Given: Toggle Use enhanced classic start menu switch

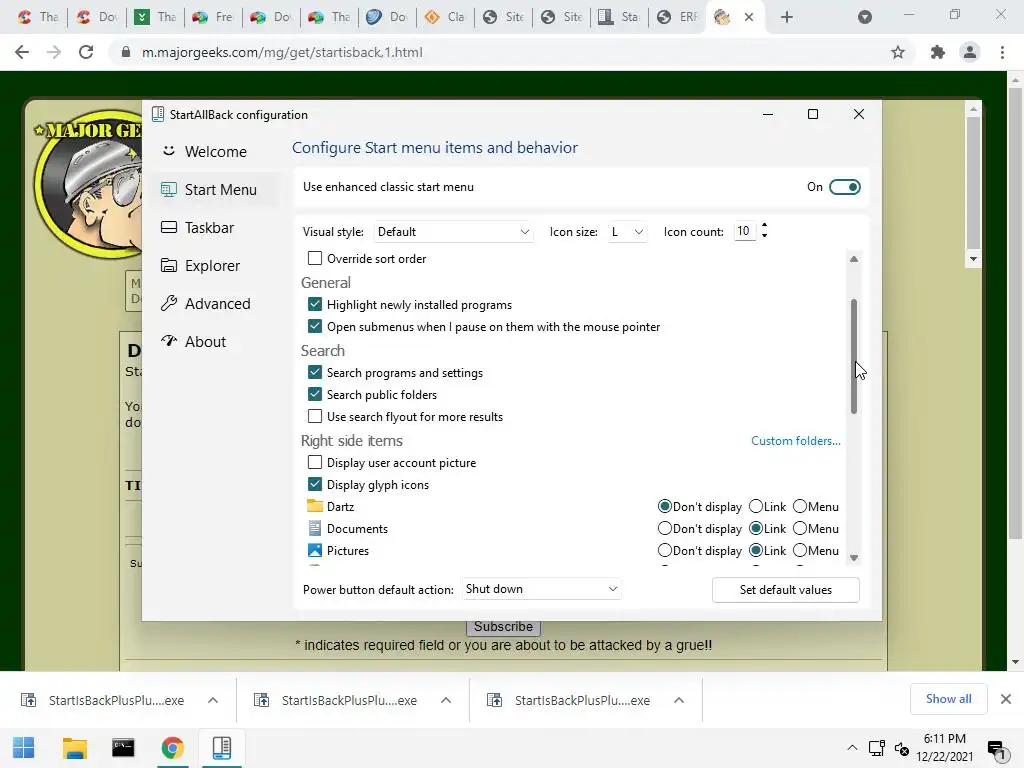Looking at the screenshot, I should pyautogui.click(x=844, y=187).
